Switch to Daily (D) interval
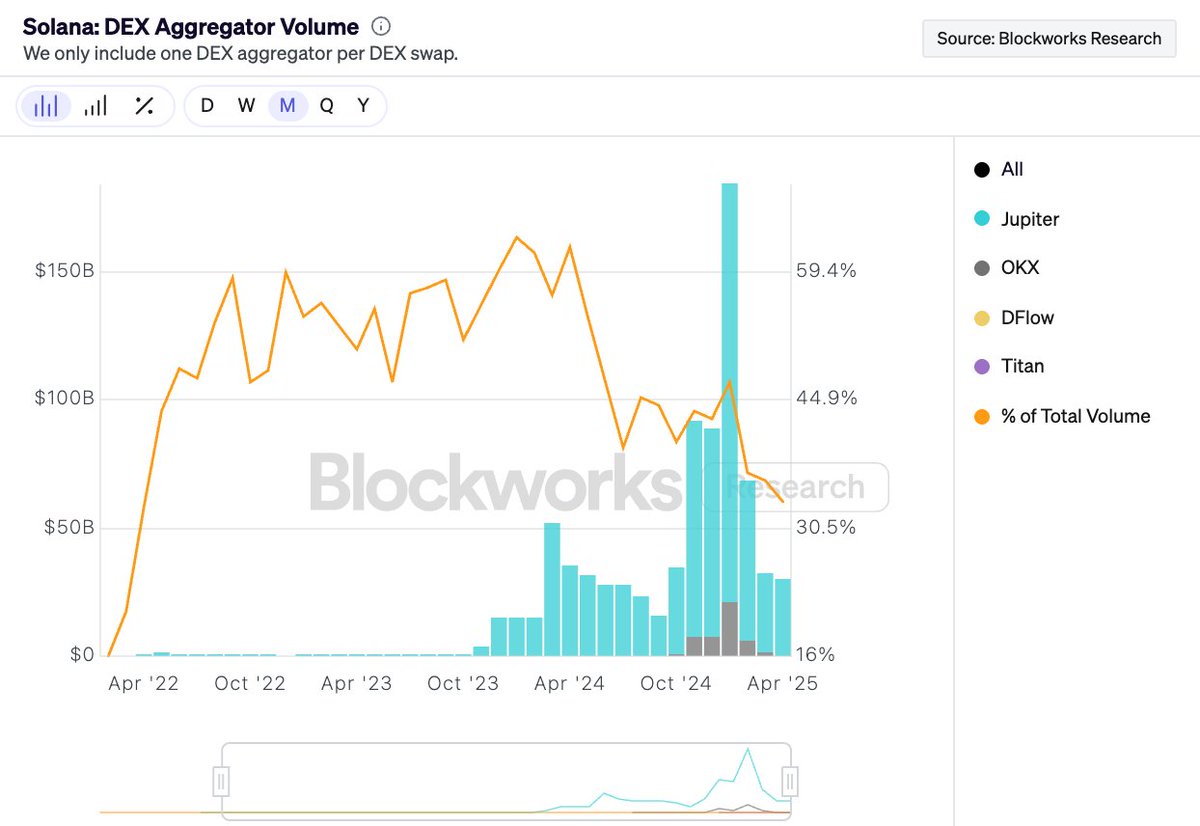Viewport: 1200px width, 826px height. click(207, 106)
